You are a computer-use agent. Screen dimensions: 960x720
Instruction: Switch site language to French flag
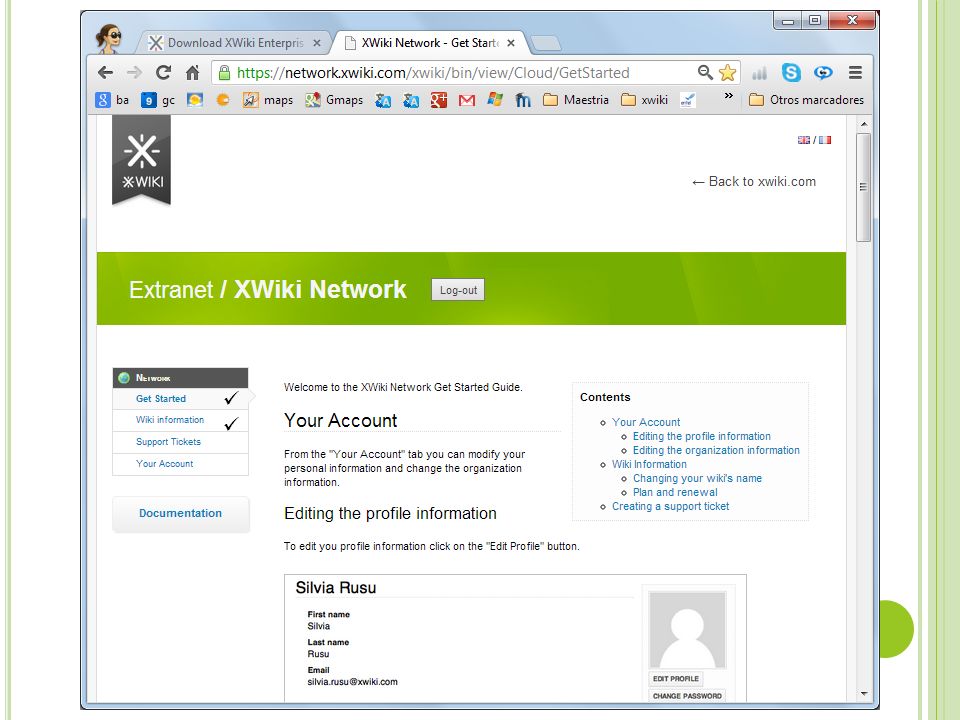(825, 140)
